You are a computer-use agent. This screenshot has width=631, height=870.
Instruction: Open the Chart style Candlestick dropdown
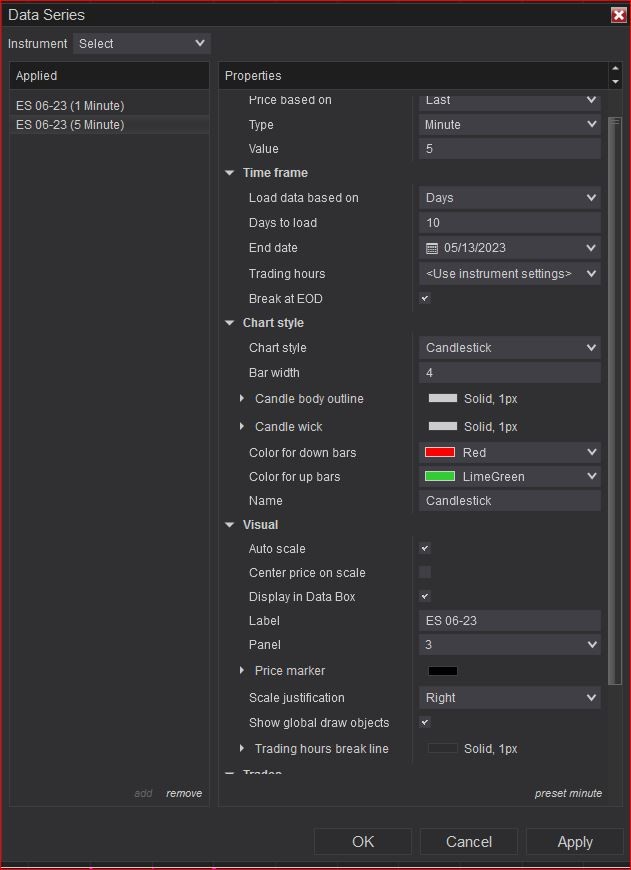tap(509, 348)
